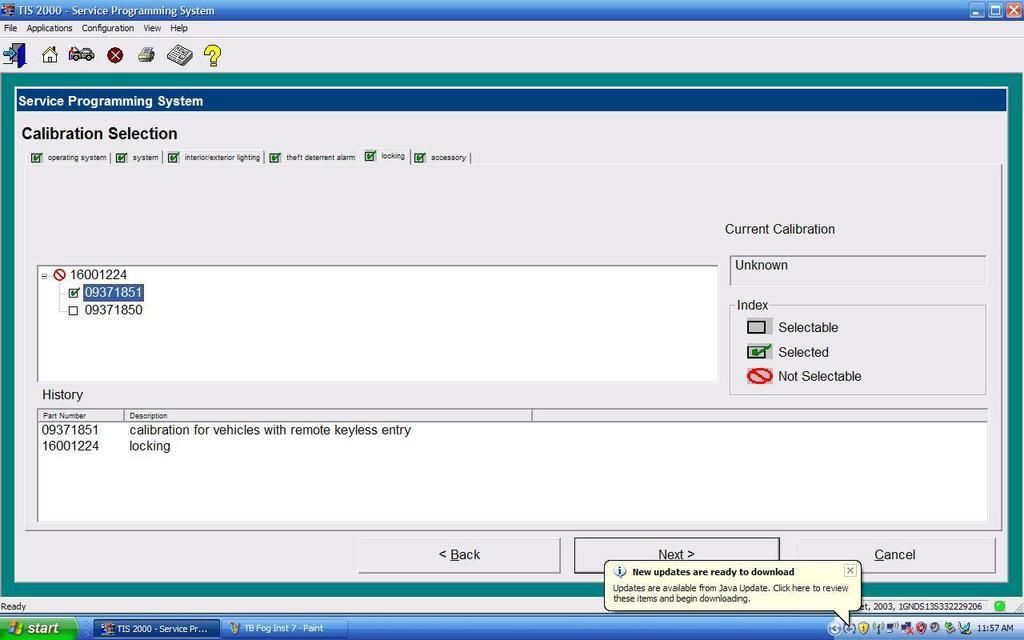Image resolution: width=1024 pixels, height=640 pixels.
Task: Close the Java update notification balloon
Action: [850, 570]
